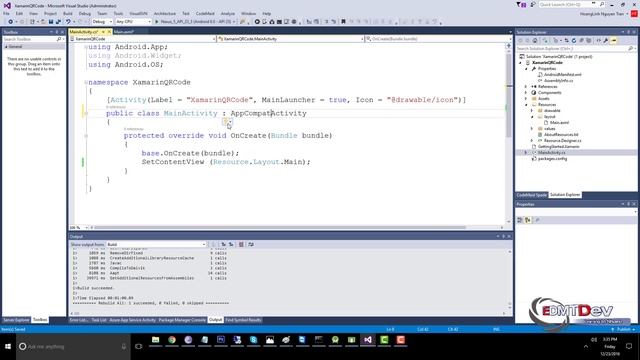
Task: Click the Toolbox search magnifier icon
Action: (59, 39)
